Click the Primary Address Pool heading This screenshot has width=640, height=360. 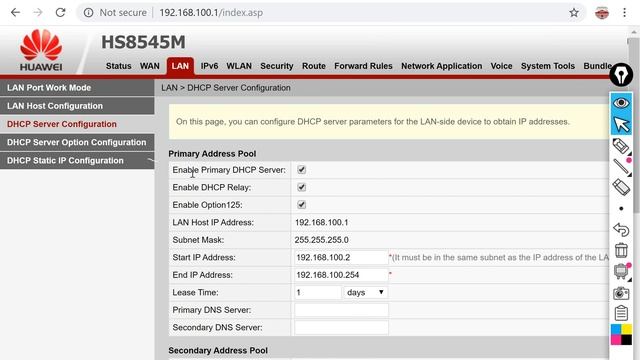tap(212, 154)
